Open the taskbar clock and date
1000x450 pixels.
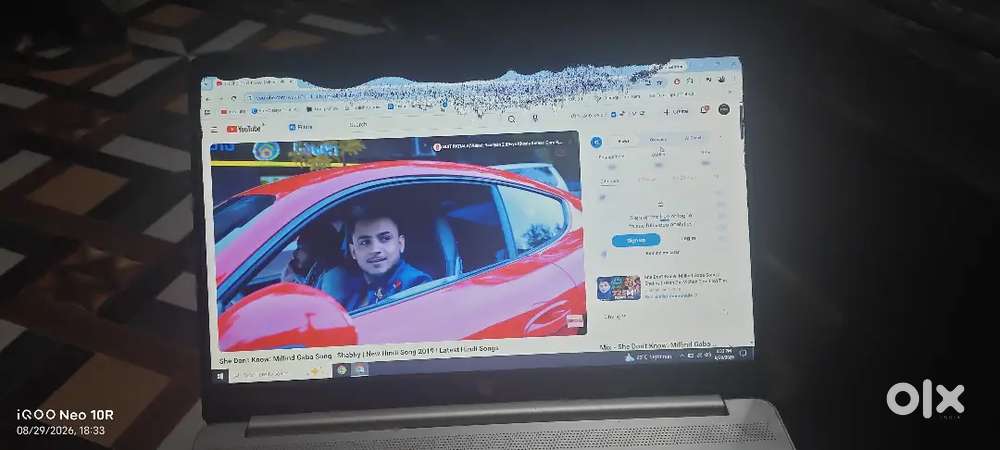coord(724,354)
